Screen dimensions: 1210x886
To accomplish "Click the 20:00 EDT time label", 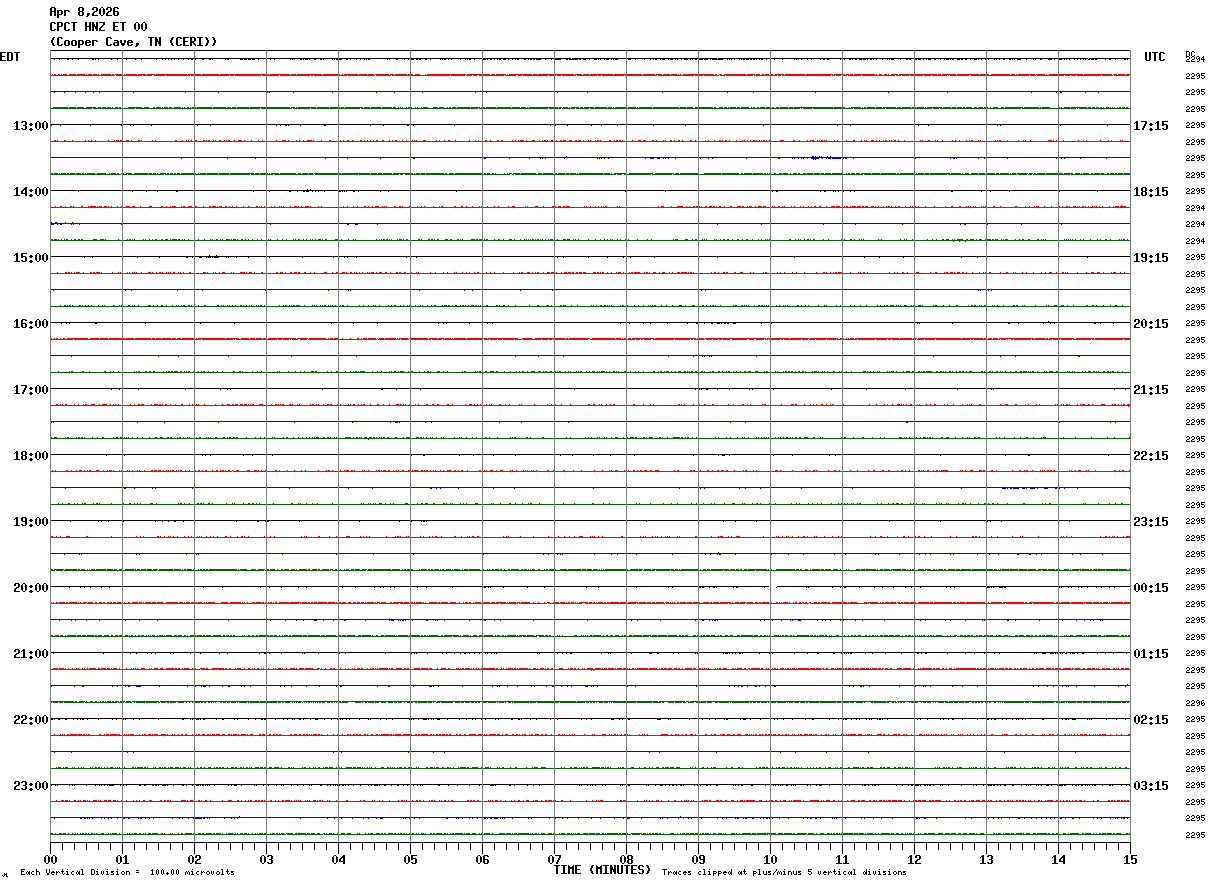I will pos(31,588).
